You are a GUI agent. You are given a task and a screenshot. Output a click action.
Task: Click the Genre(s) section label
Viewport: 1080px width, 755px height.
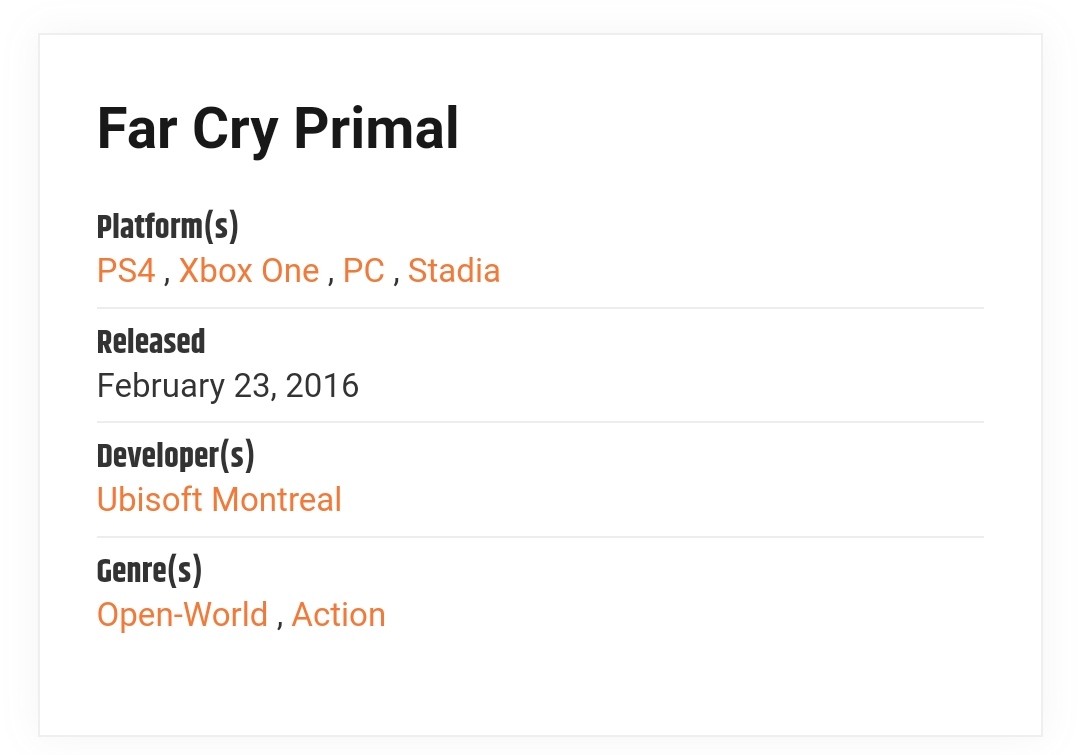pos(149,571)
